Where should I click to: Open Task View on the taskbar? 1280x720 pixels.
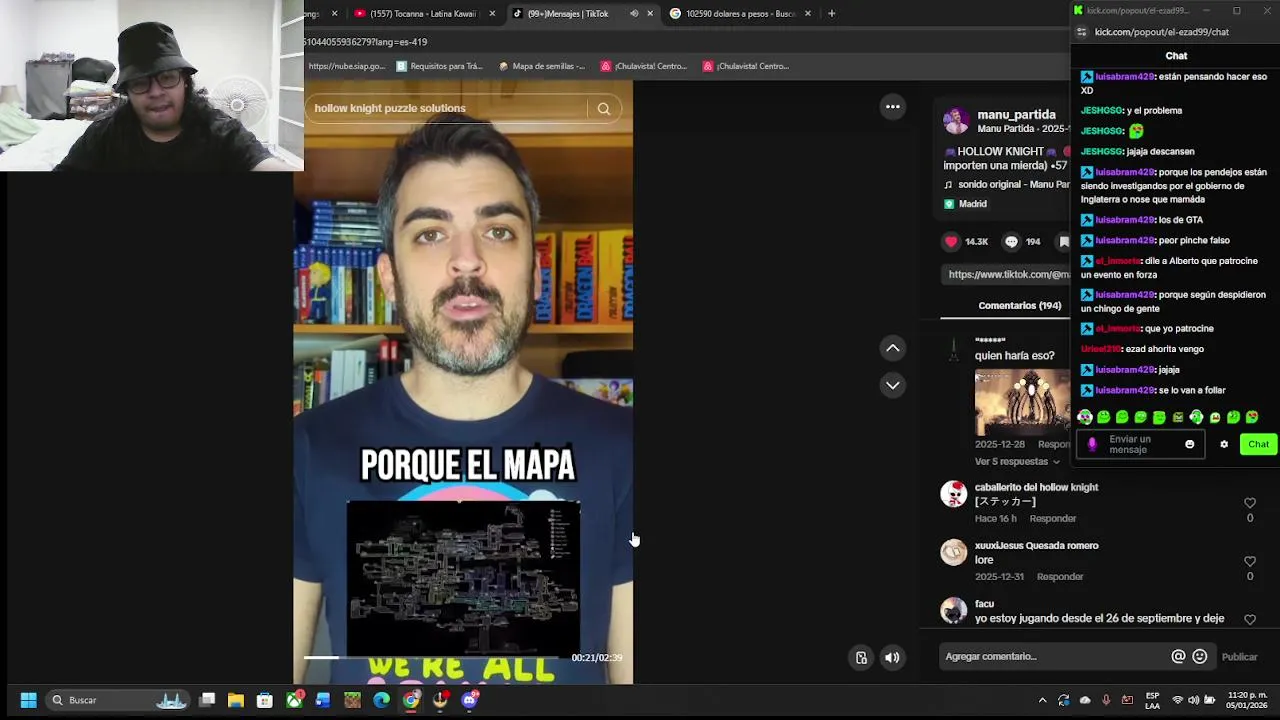(x=207, y=700)
